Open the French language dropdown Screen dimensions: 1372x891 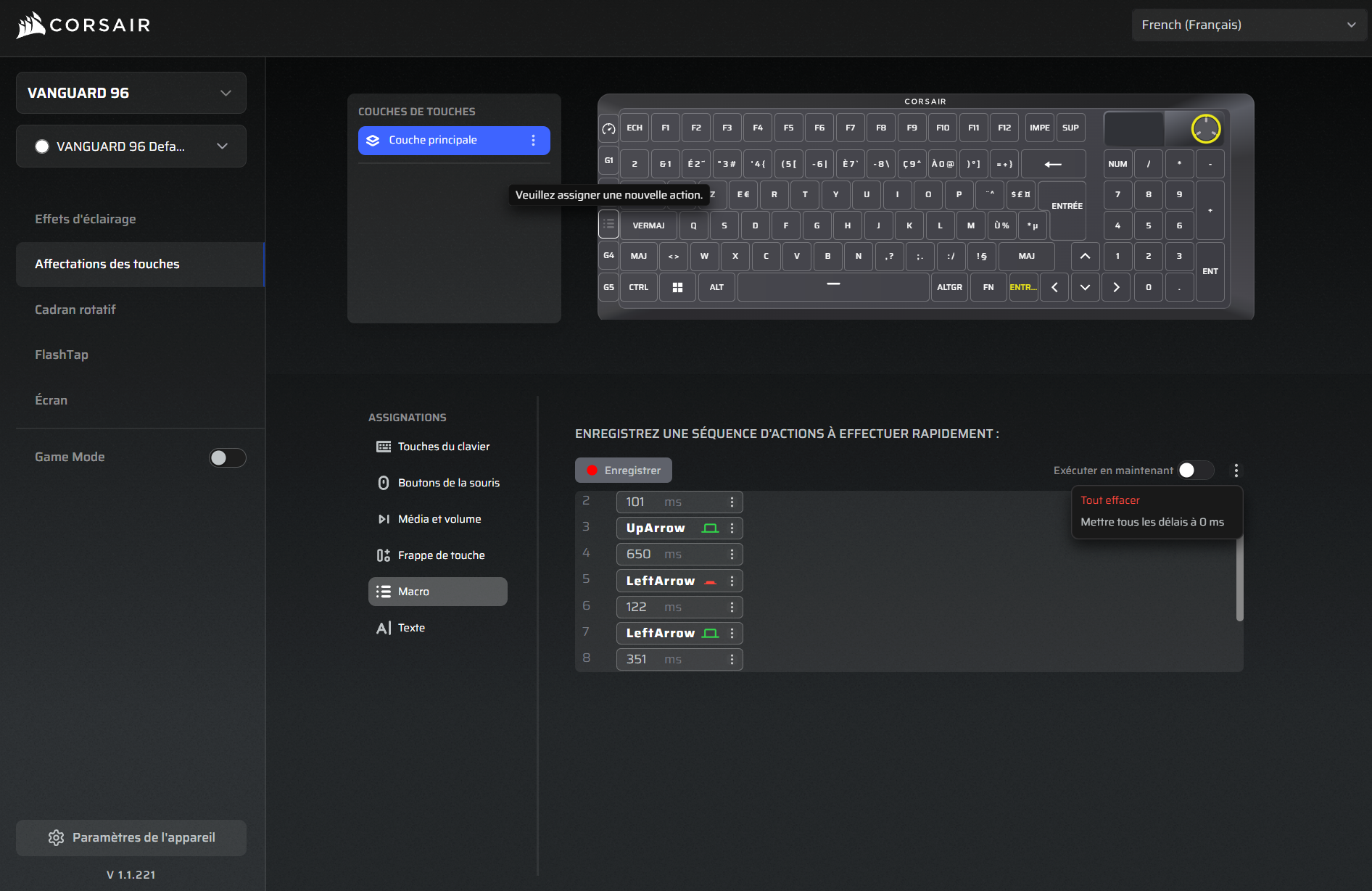click(x=1249, y=25)
